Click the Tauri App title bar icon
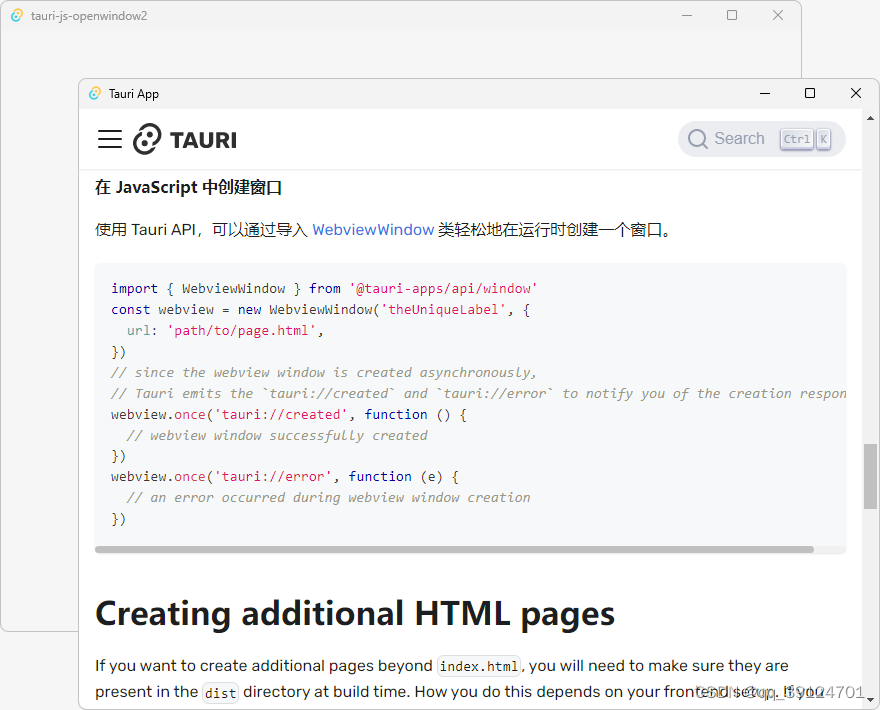The image size is (880, 710). point(95,93)
